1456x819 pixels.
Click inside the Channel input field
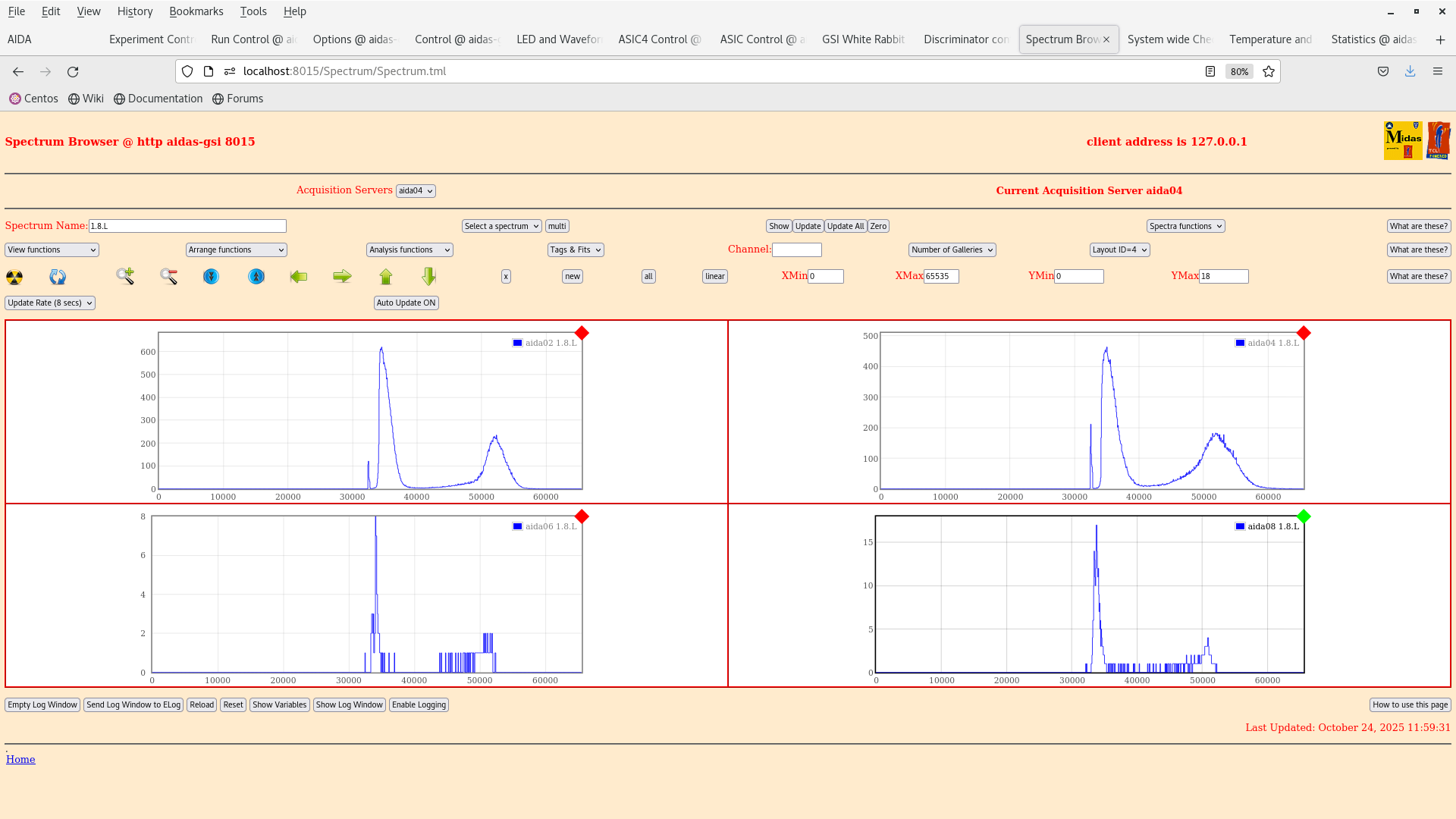tap(797, 249)
